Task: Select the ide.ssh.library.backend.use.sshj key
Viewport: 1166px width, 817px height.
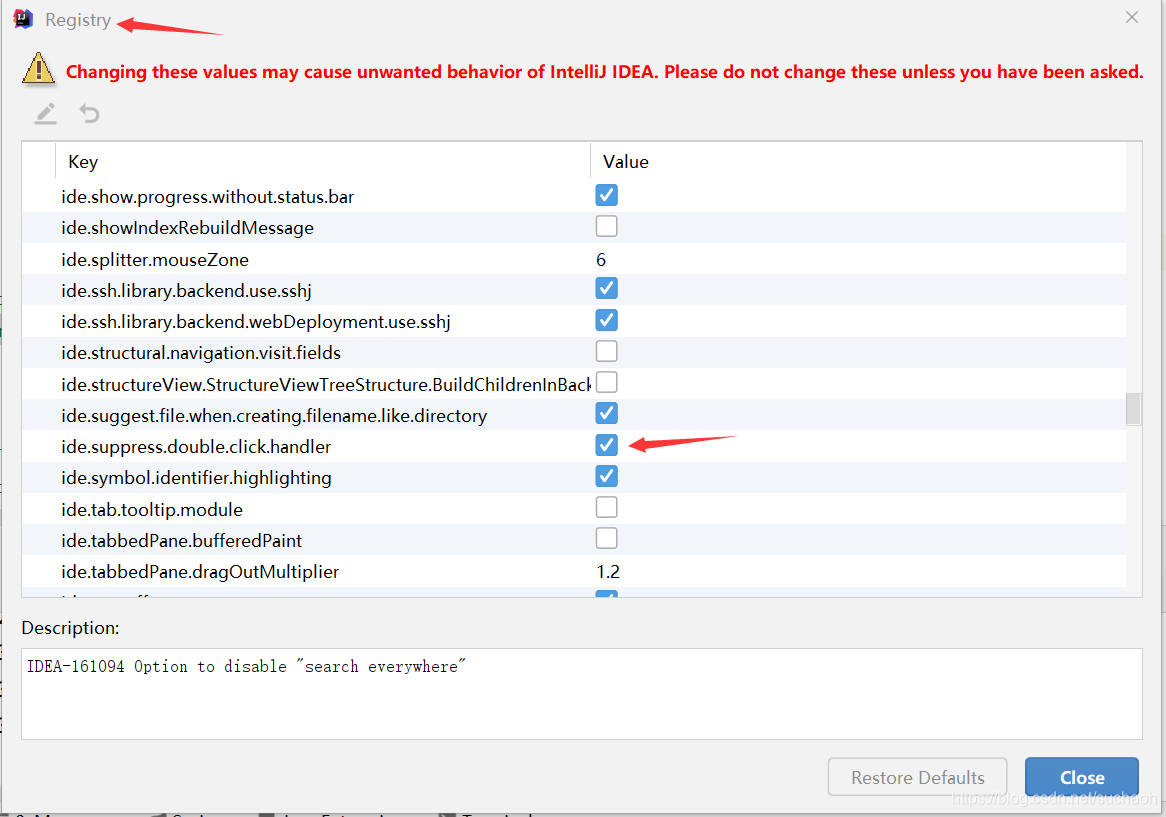Action: (186, 291)
